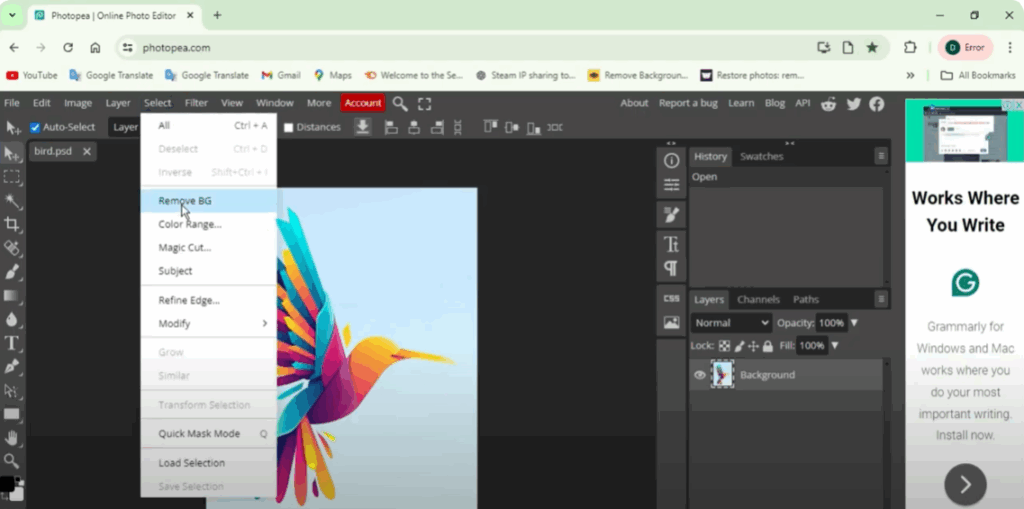
Task: Select the Rectangle Select marquee tool
Action: tap(12, 176)
